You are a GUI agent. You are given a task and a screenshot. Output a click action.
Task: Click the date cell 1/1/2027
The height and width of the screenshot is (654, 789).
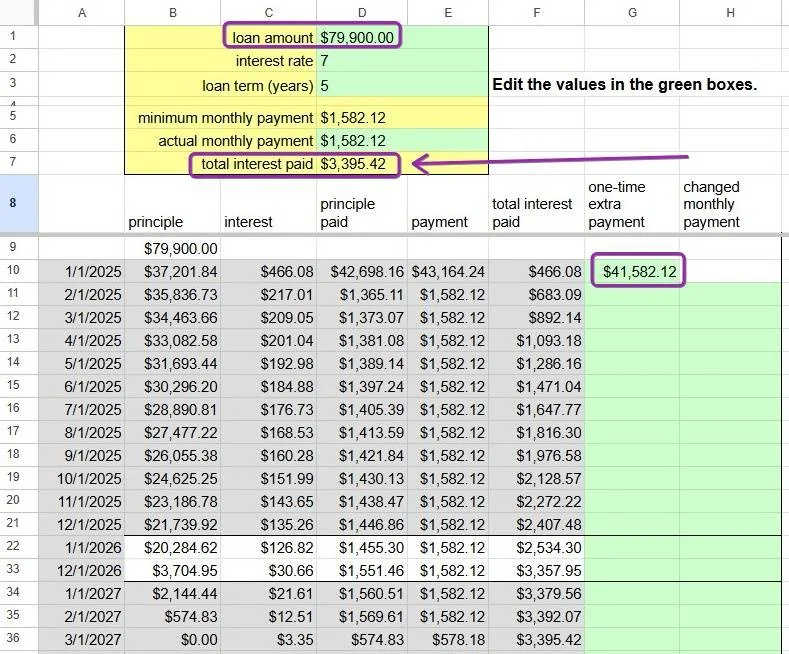[82, 594]
